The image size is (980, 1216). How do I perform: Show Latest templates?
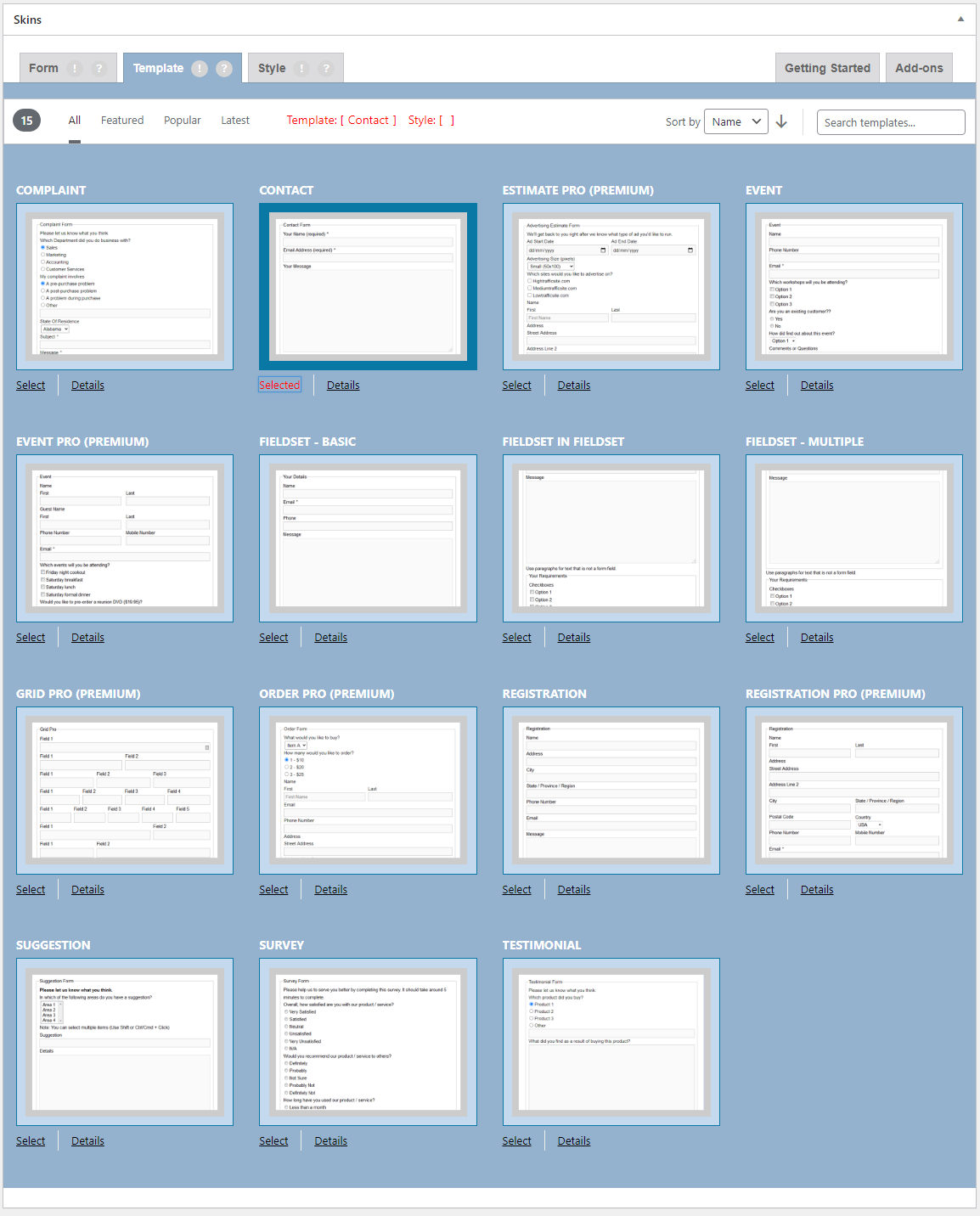point(235,121)
